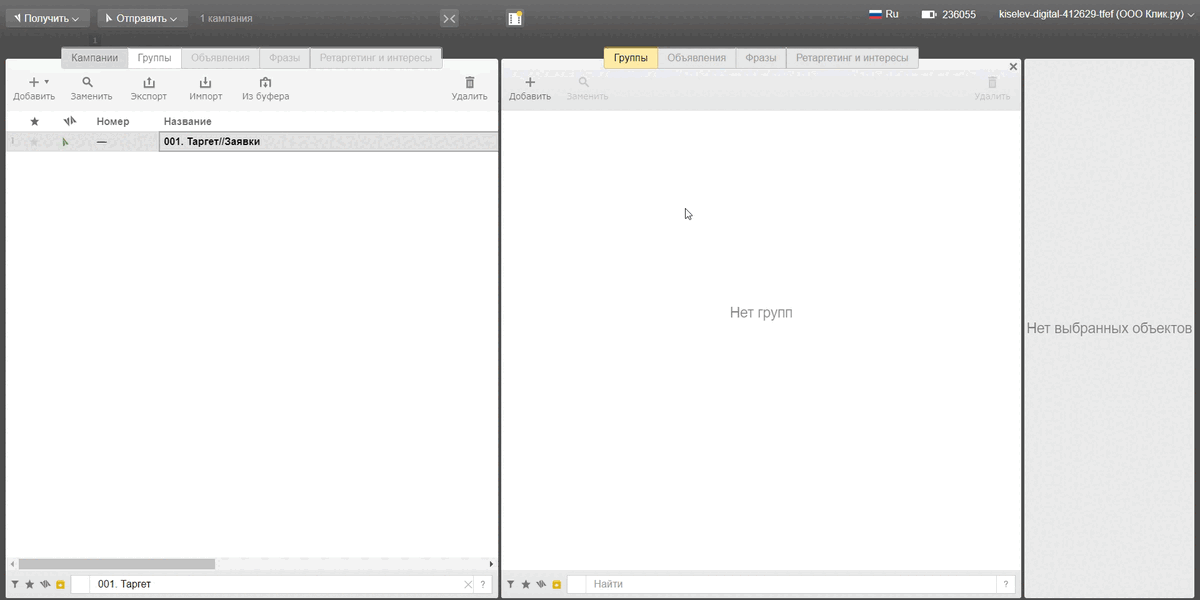1200x600 pixels.
Task: Click sync status icon of 001. Таргет//Заявки
Action: tap(66, 142)
